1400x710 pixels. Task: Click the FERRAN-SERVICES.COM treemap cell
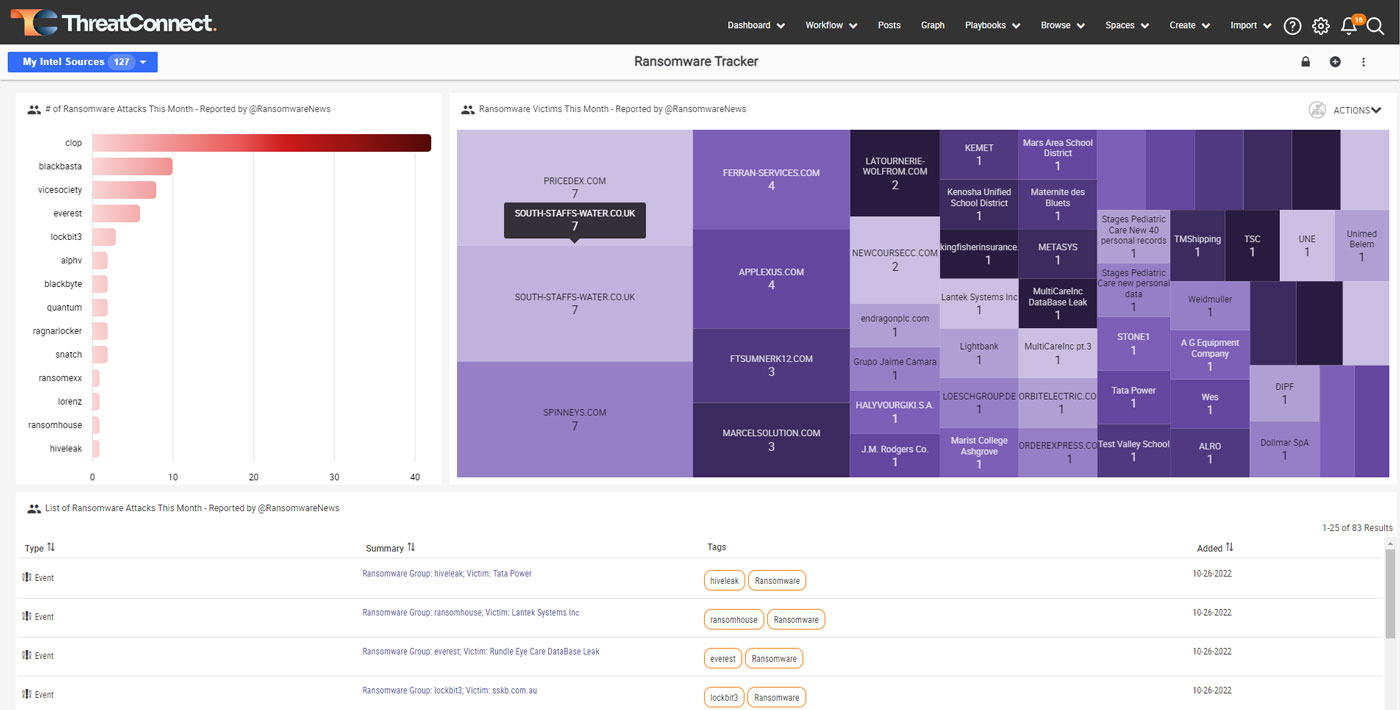tap(771, 179)
